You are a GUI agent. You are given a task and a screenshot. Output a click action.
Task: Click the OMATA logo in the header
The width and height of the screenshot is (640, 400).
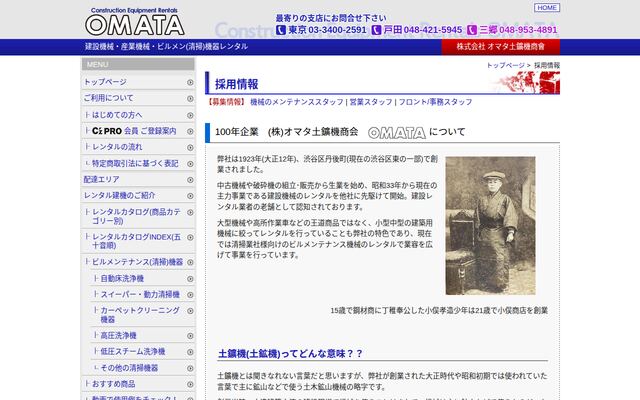pyautogui.click(x=135, y=22)
